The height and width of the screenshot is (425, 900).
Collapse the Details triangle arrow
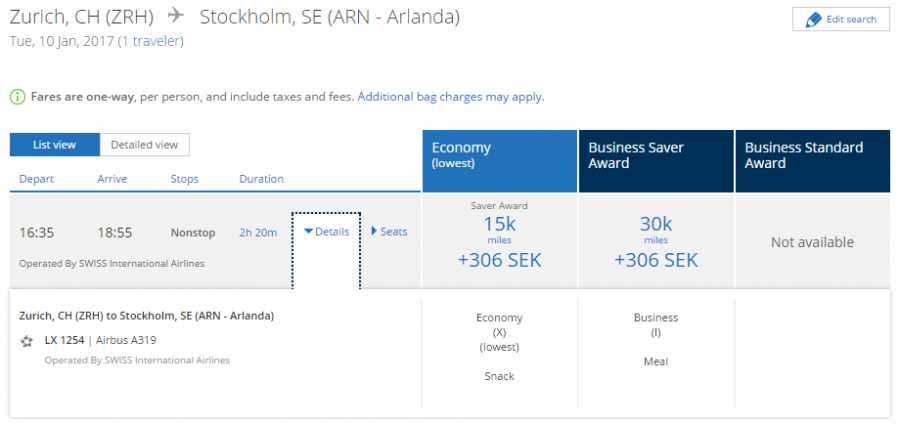pos(308,232)
